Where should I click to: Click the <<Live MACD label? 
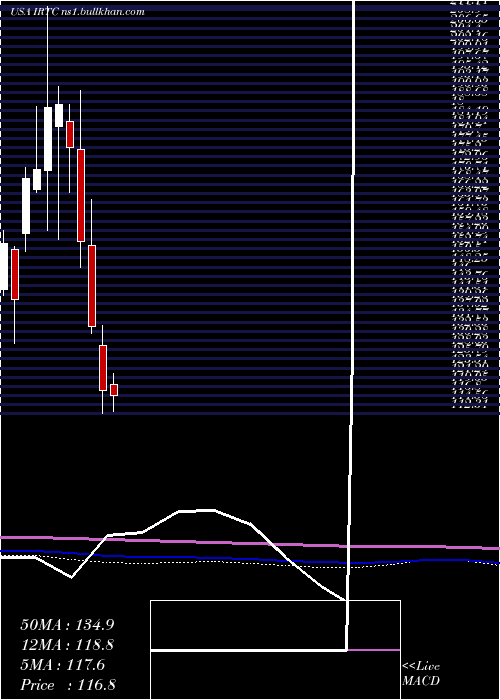click(x=421, y=674)
